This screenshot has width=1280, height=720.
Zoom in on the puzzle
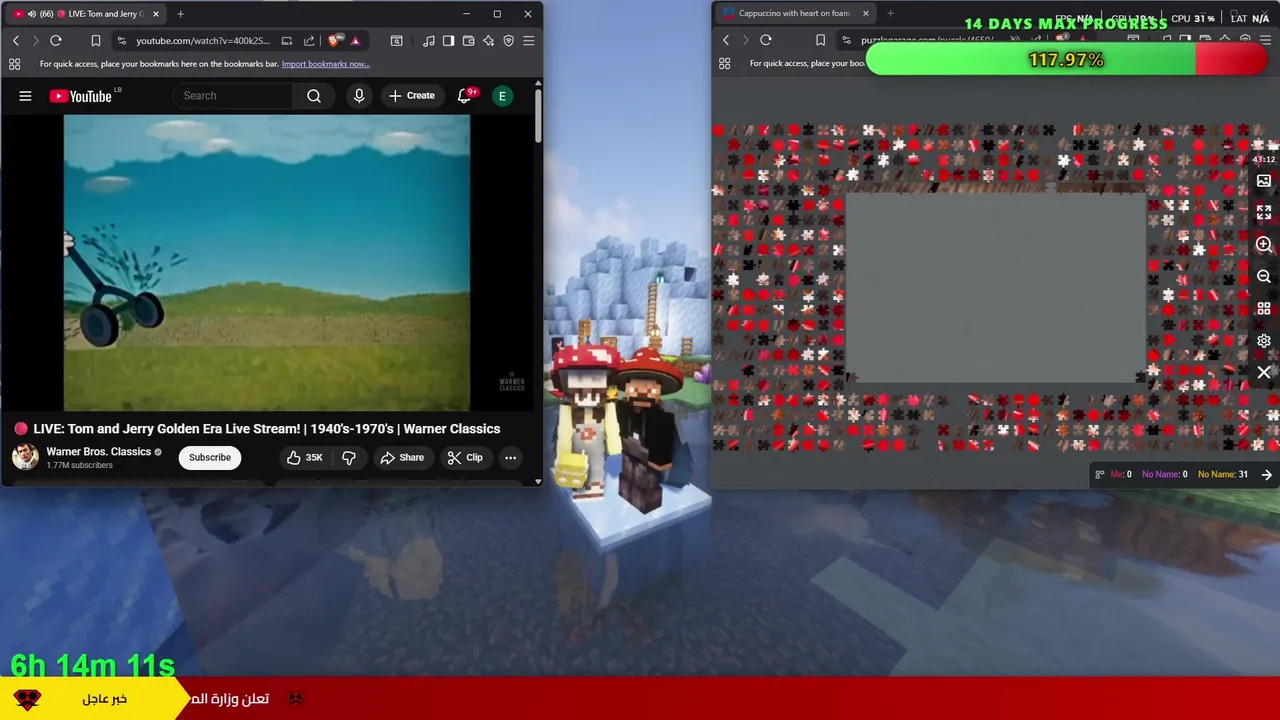click(x=1264, y=245)
